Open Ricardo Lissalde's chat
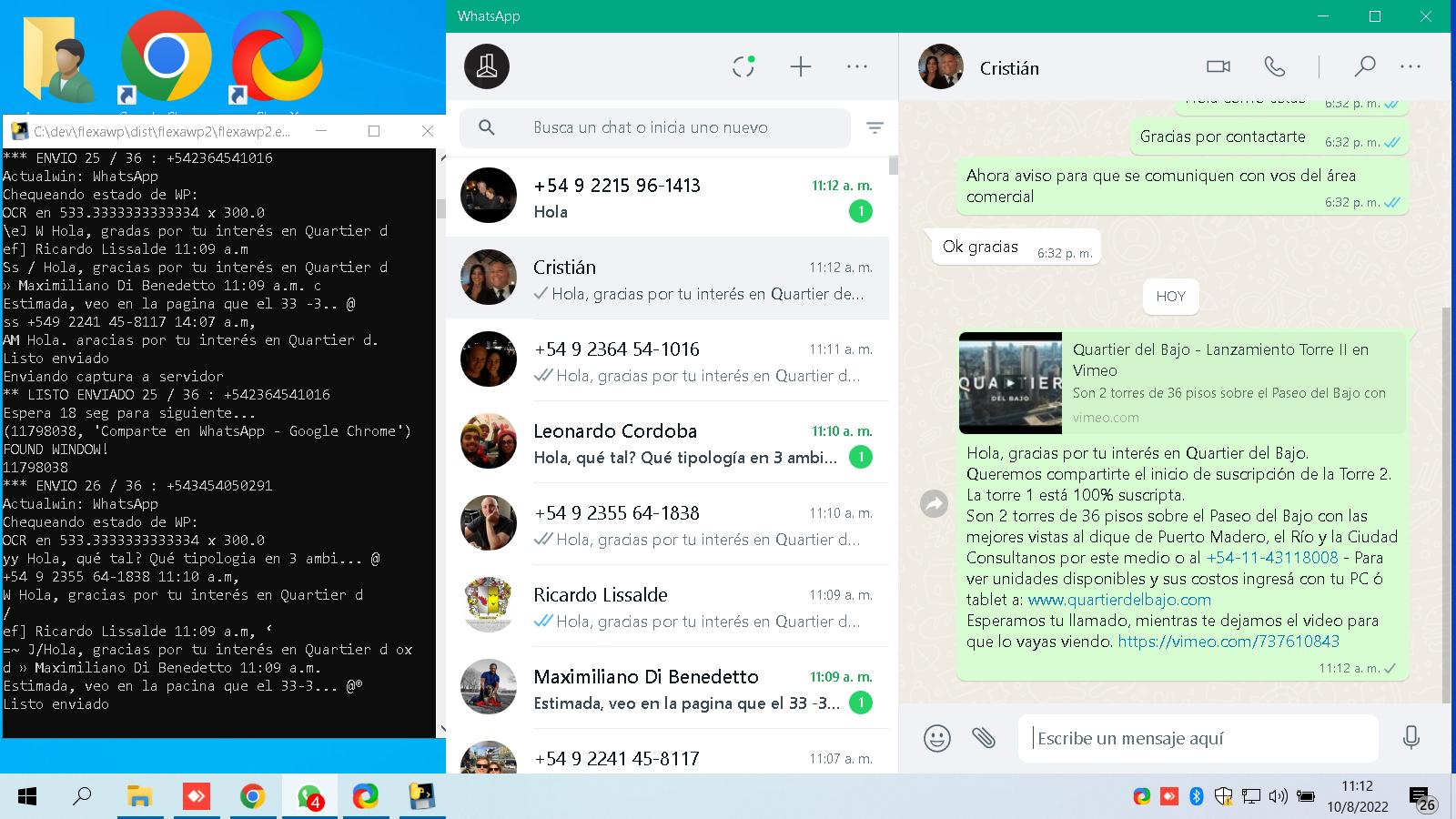Screen dimensions: 1456x819 pyautogui.click(x=667, y=606)
